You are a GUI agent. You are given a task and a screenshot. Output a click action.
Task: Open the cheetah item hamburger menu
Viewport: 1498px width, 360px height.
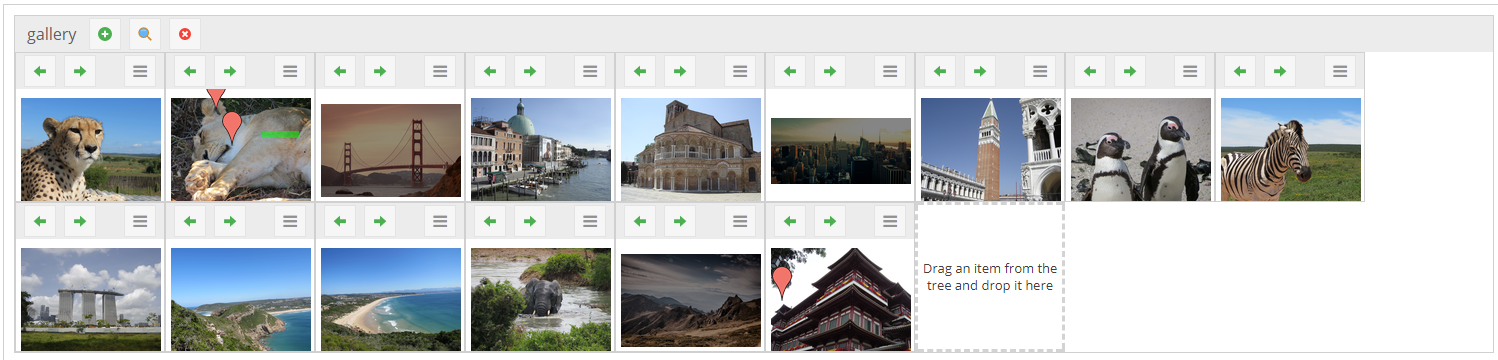[140, 71]
